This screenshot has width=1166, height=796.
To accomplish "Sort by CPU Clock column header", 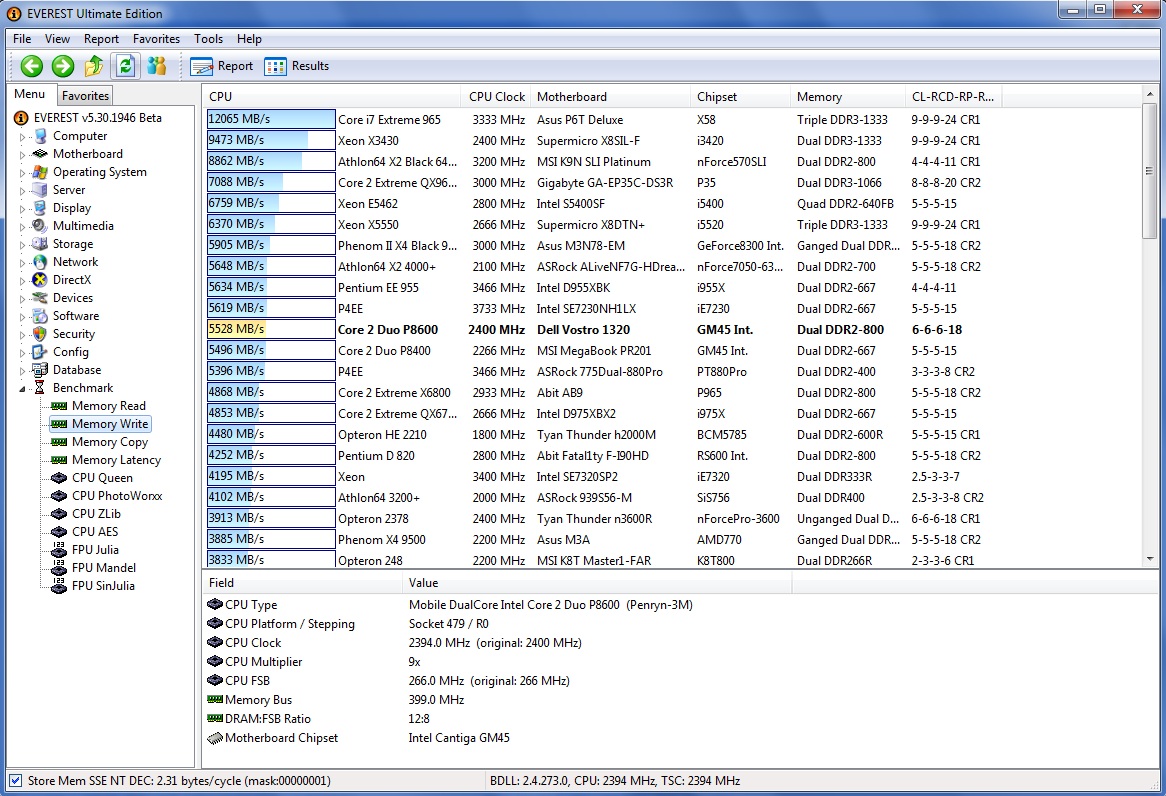I will (497, 97).
